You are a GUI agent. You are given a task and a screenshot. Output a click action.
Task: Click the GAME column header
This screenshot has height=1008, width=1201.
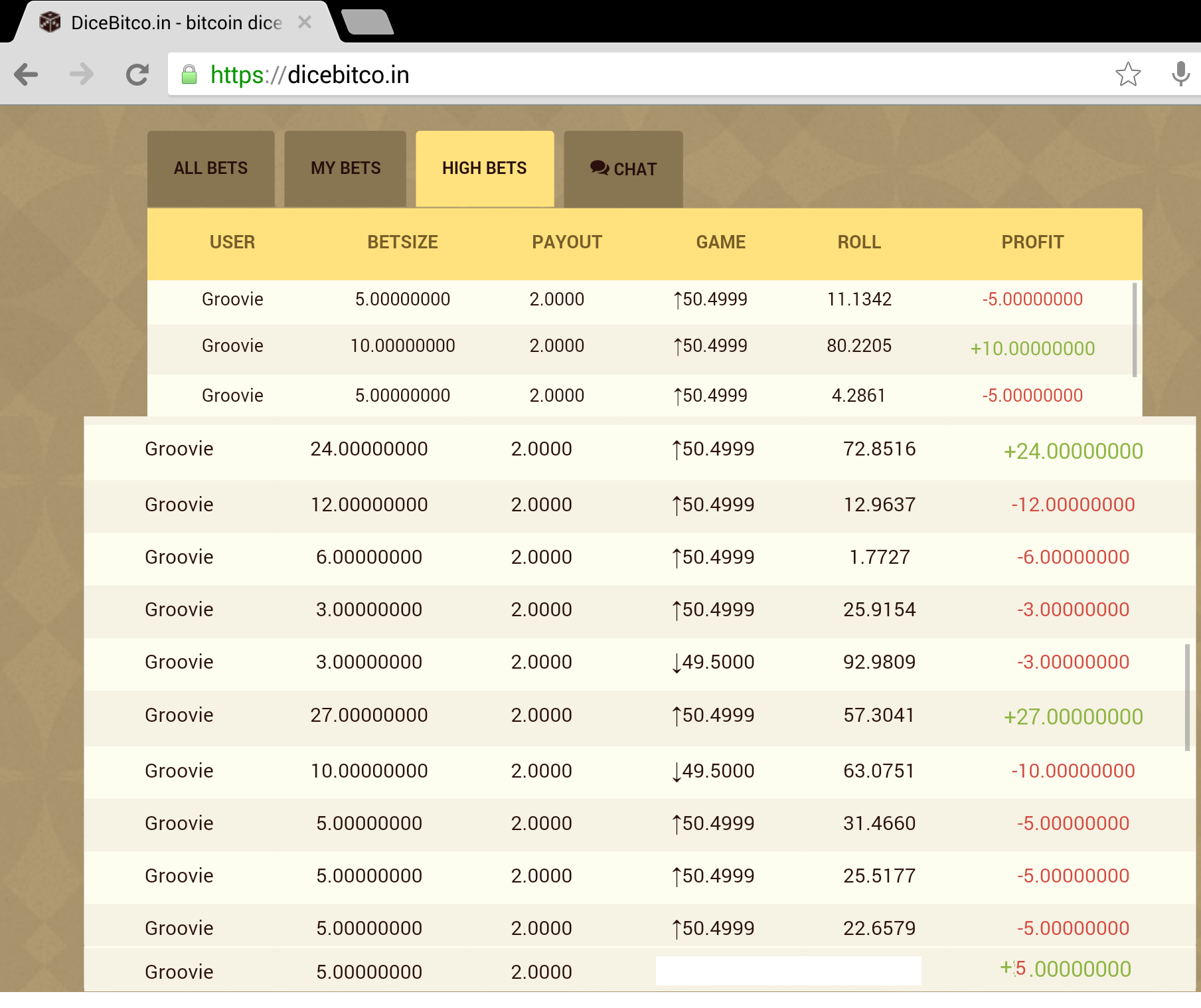(721, 242)
